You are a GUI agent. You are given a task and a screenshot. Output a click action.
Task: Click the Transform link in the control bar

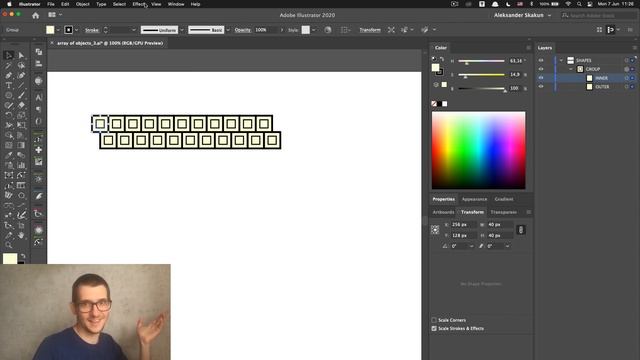point(370,30)
